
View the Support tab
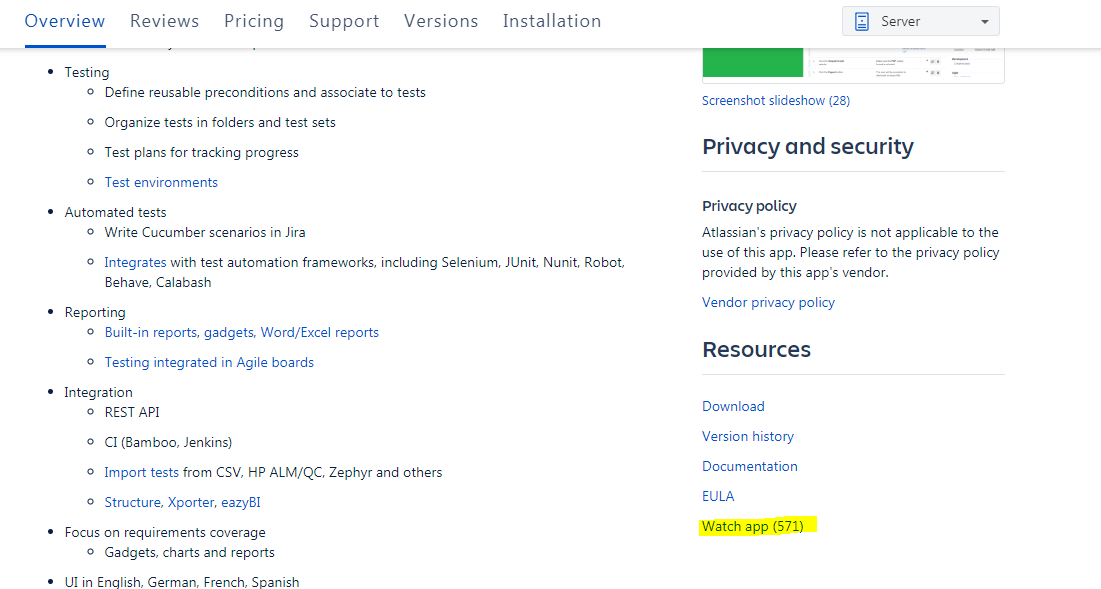(x=344, y=20)
